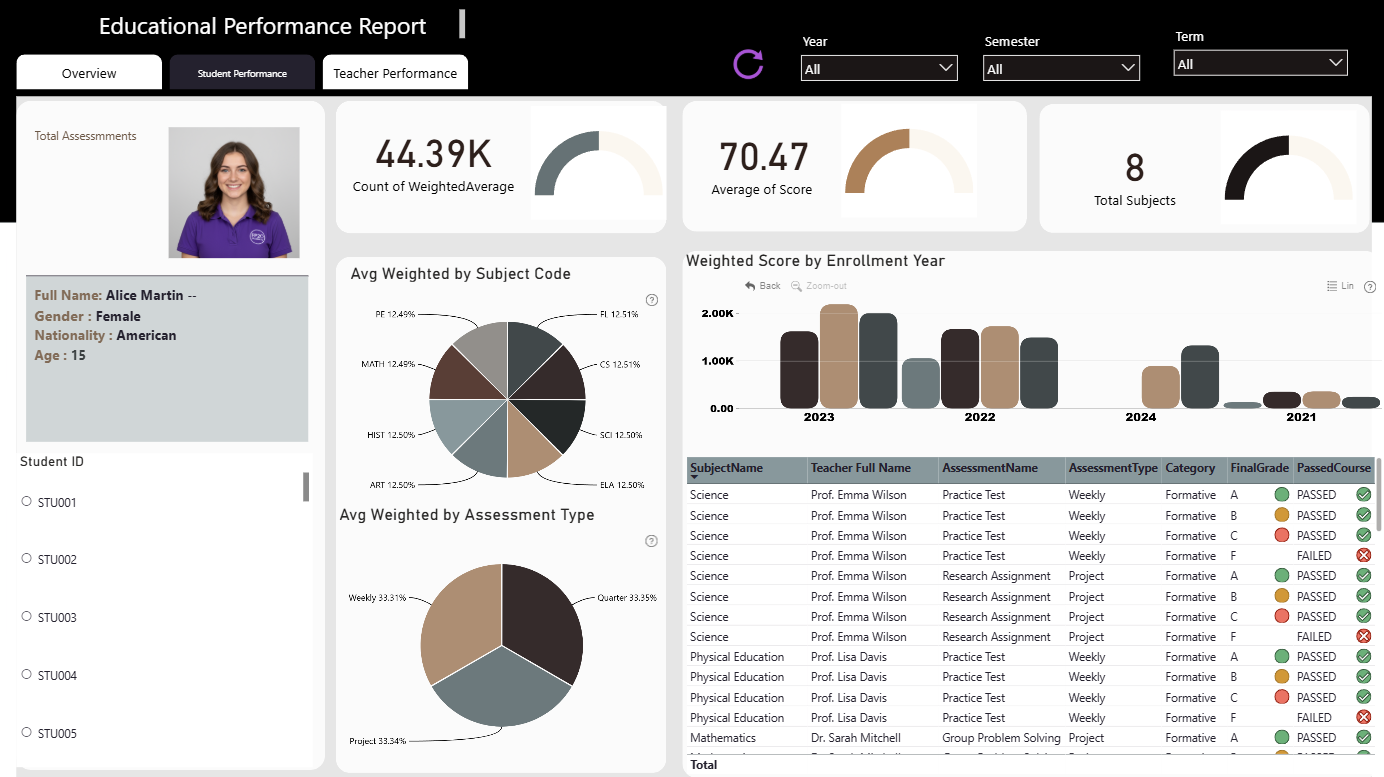Image resolution: width=1384 pixels, height=777 pixels.
Task: Click the tallest tan bar for 2023
Action: click(839, 356)
